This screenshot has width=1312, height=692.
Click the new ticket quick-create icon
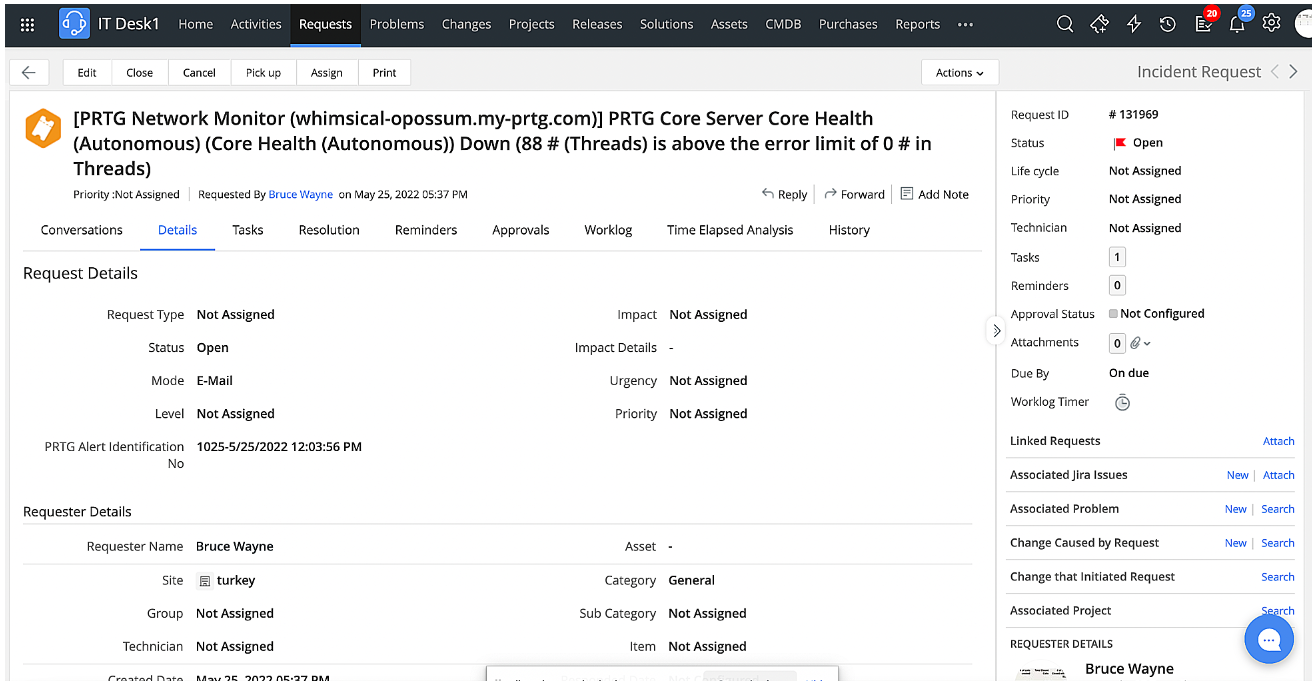click(1099, 24)
